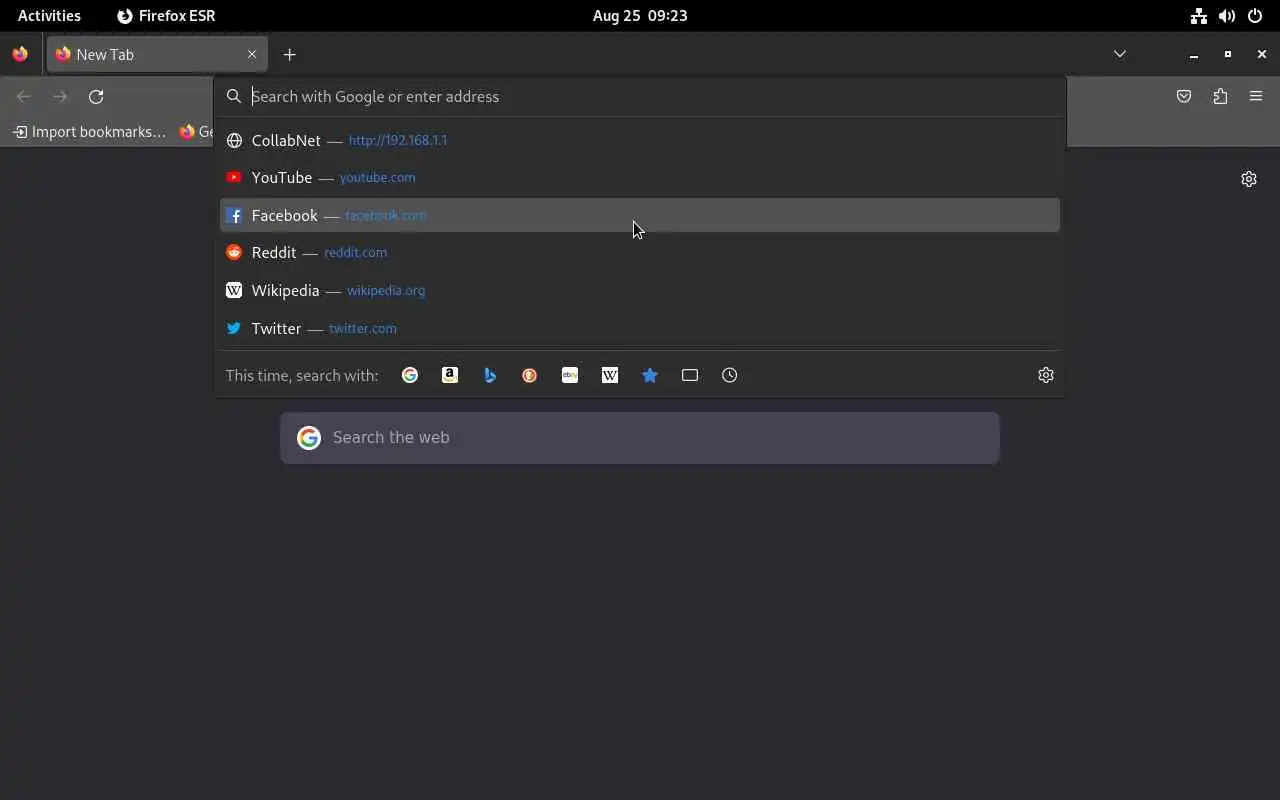Screen dimensions: 1280x800
Task: Search with Google icon in one-off searches
Action: click(410, 375)
